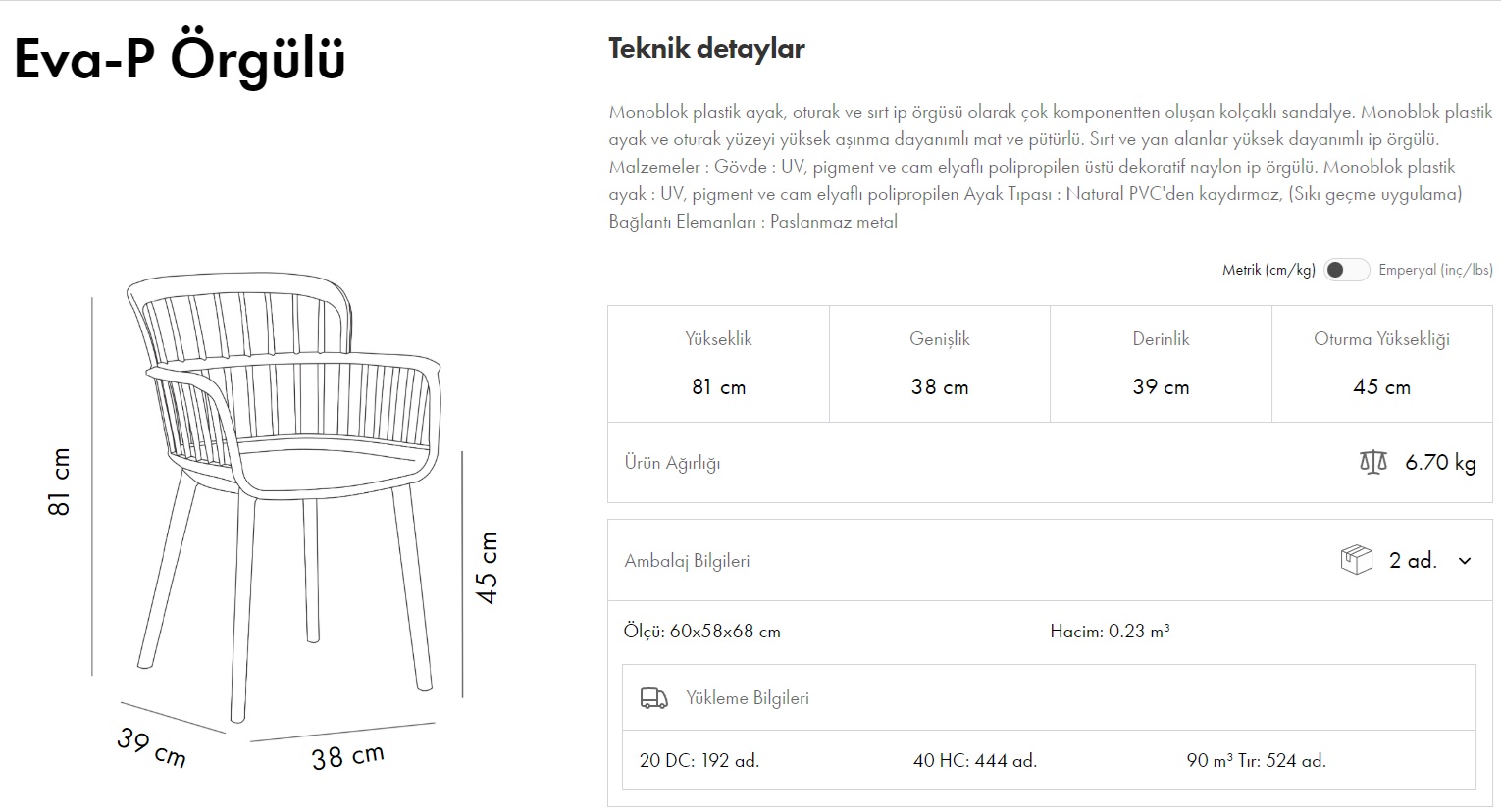Click the delivery truck icon
Viewport: 1501px width, 812px height.
[x=653, y=698]
